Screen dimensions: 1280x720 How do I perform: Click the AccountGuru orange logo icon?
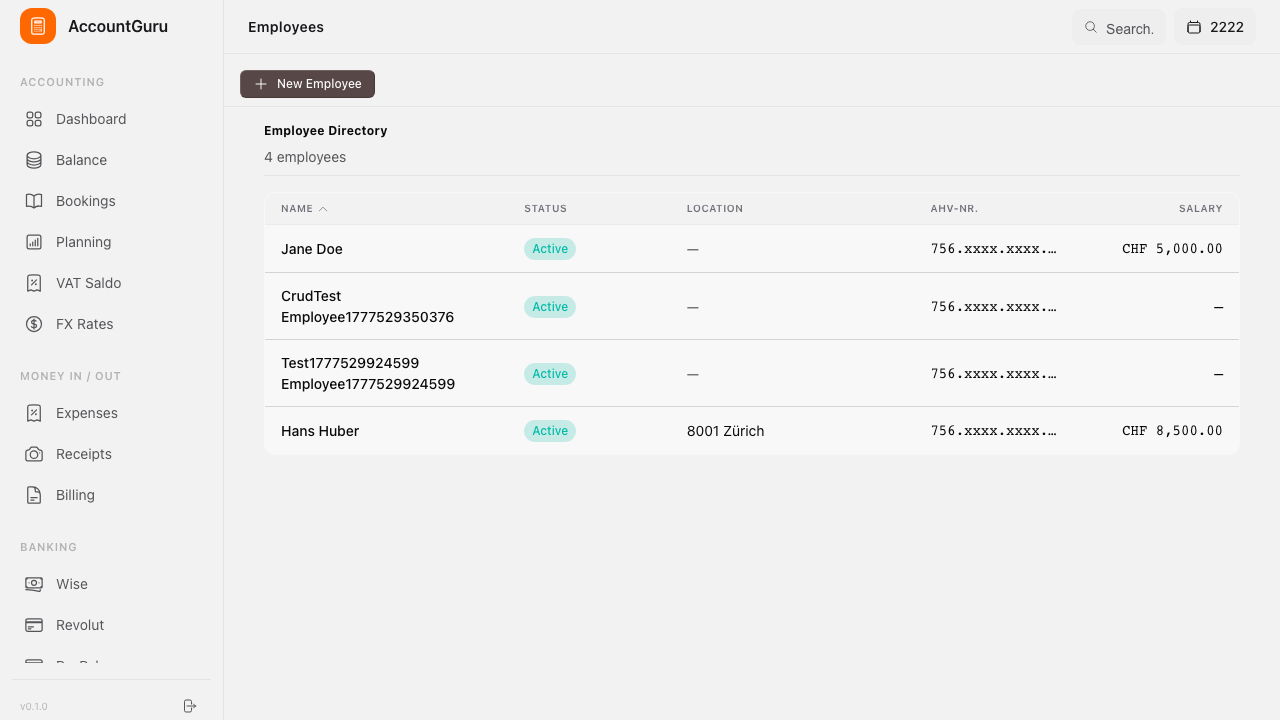pos(38,26)
